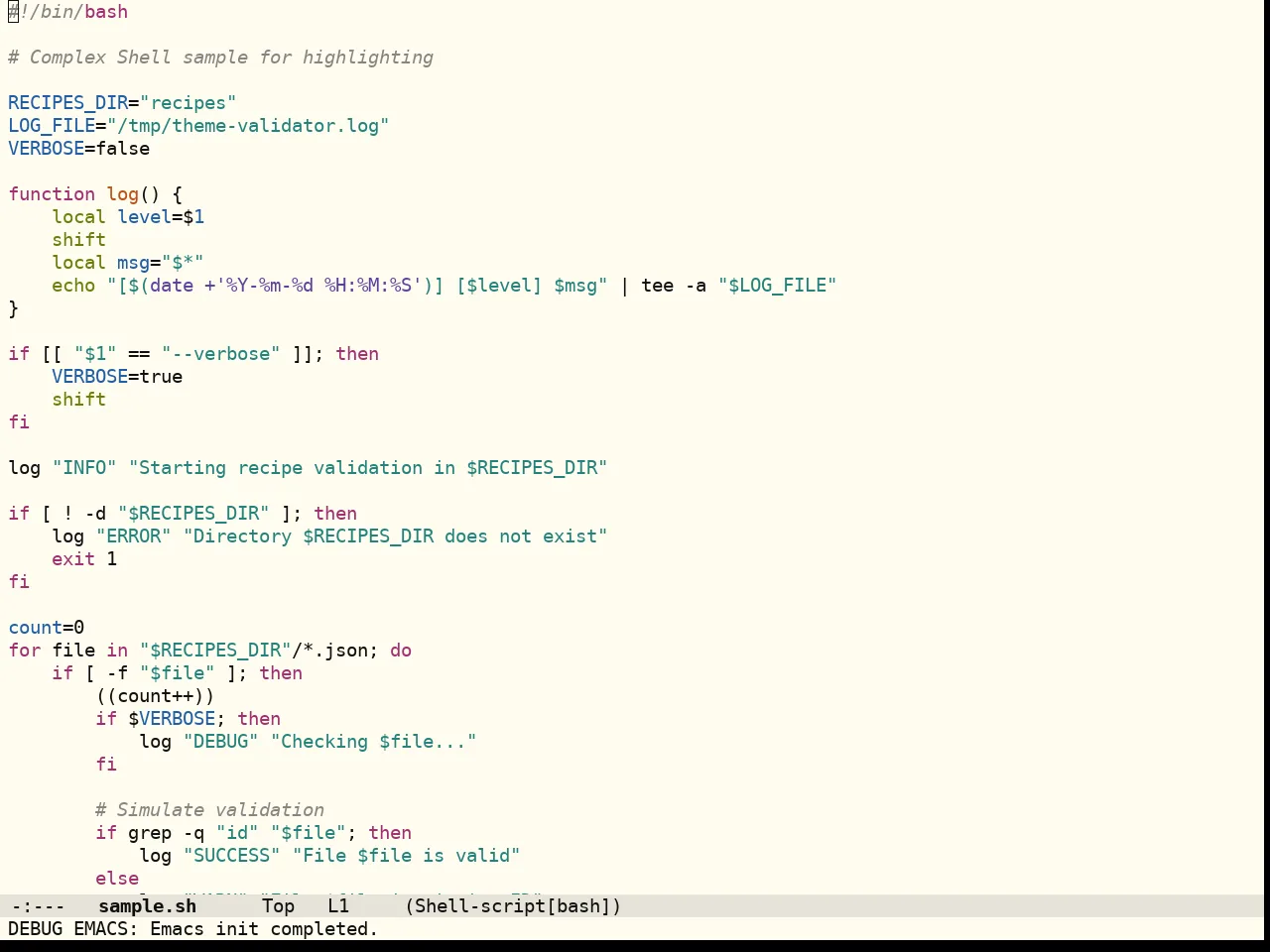Click the string "/tmp/theme-validator.log"
This screenshot has width=1270, height=952.
coord(248,126)
